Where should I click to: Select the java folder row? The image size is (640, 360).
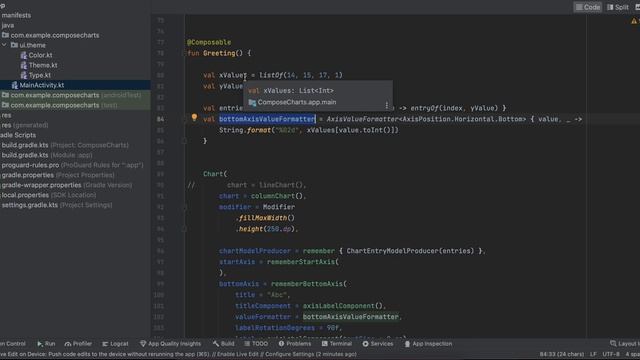[7, 25]
